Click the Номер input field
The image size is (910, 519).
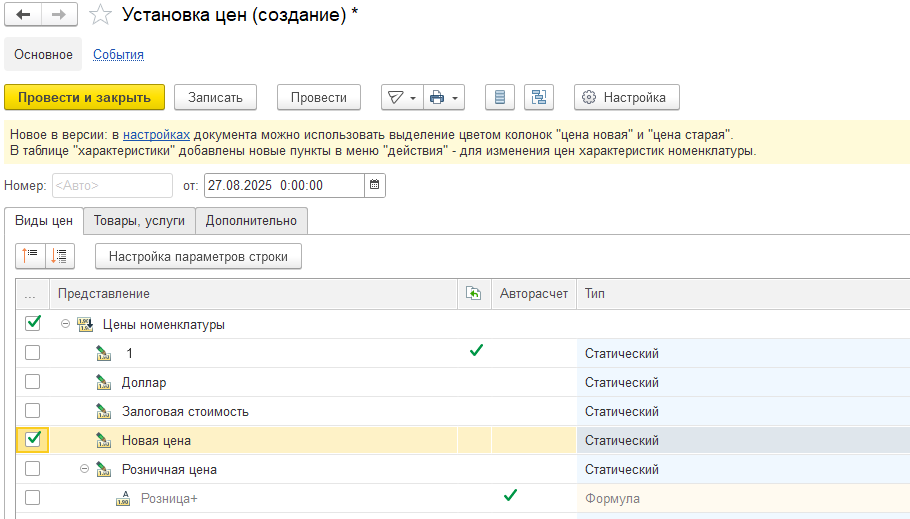(x=111, y=185)
